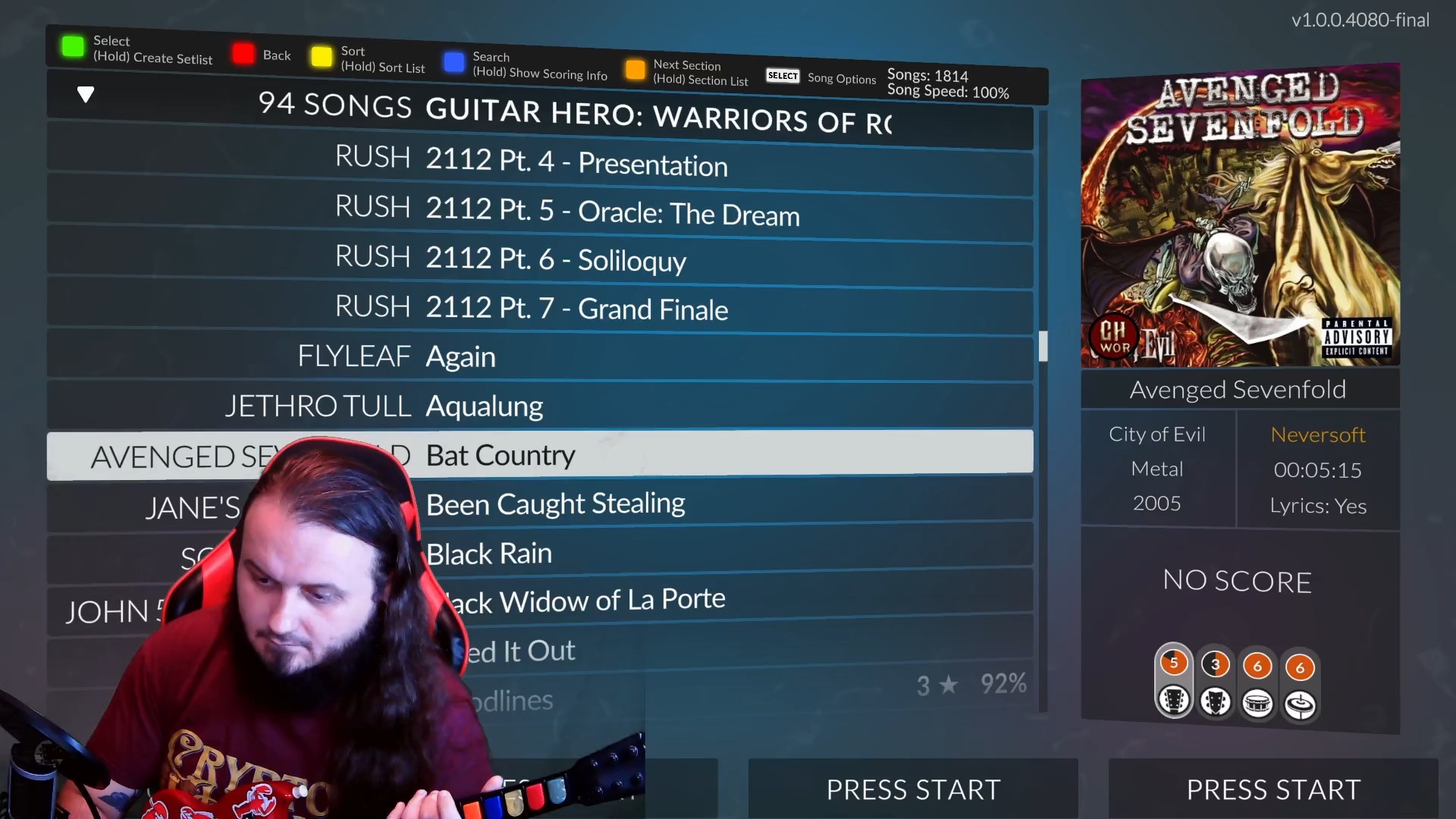Click the blue Search button icon
This screenshot has width=1456, height=819.
pyautogui.click(x=454, y=62)
